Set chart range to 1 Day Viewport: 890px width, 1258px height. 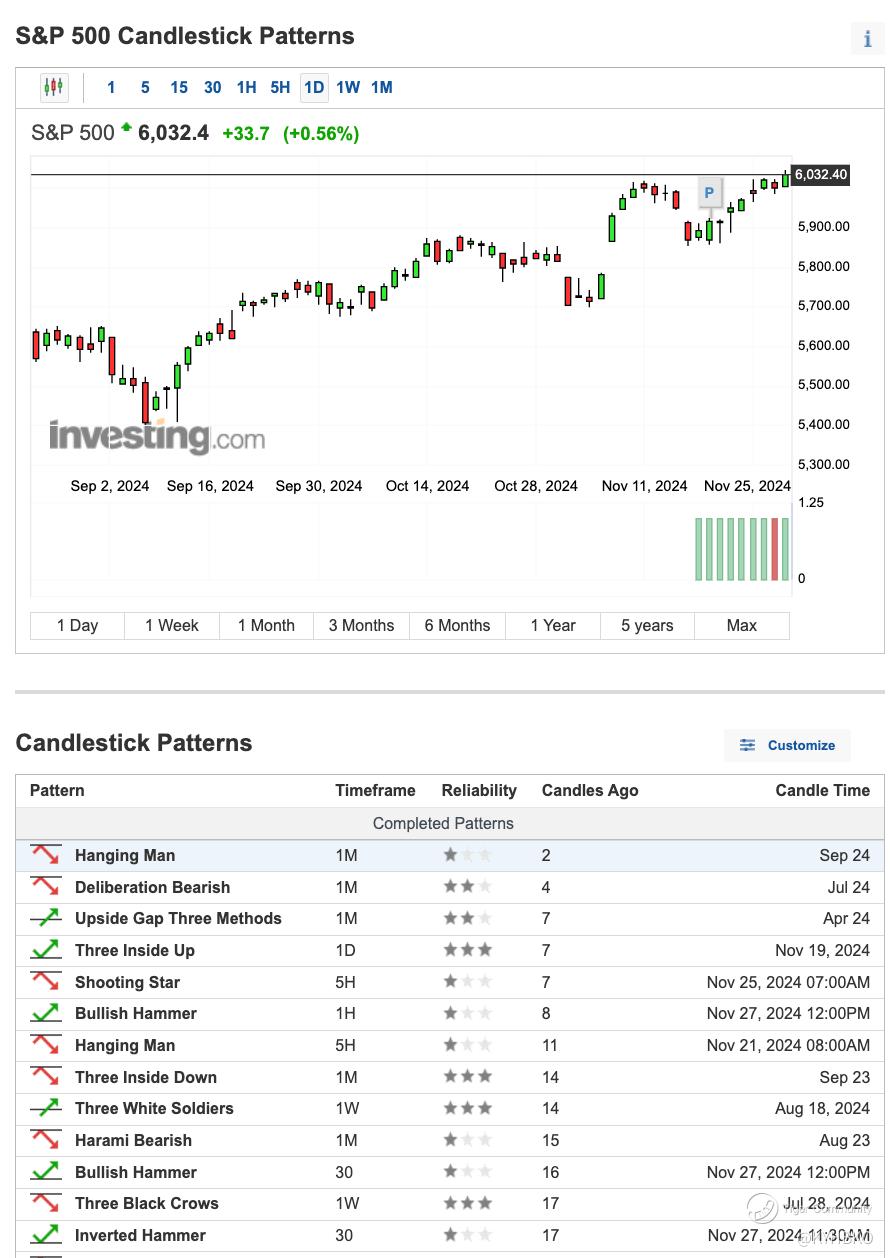[x=78, y=626]
